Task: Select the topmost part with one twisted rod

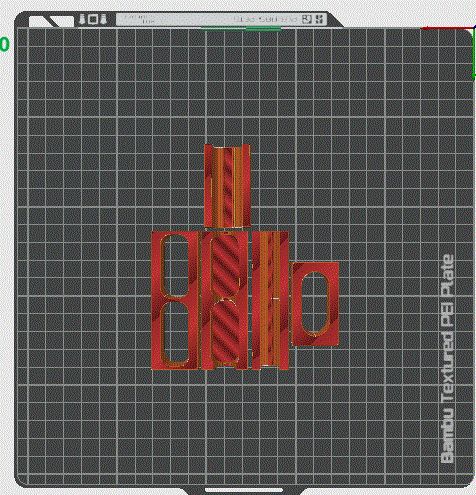Action: (227, 186)
